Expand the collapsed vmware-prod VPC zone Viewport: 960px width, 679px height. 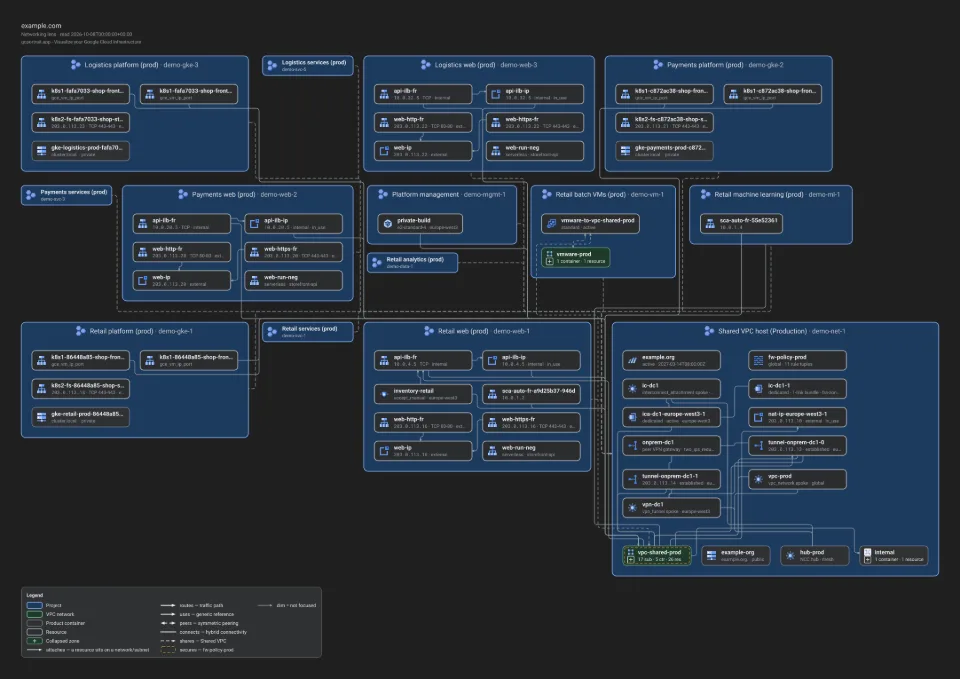tap(549, 261)
